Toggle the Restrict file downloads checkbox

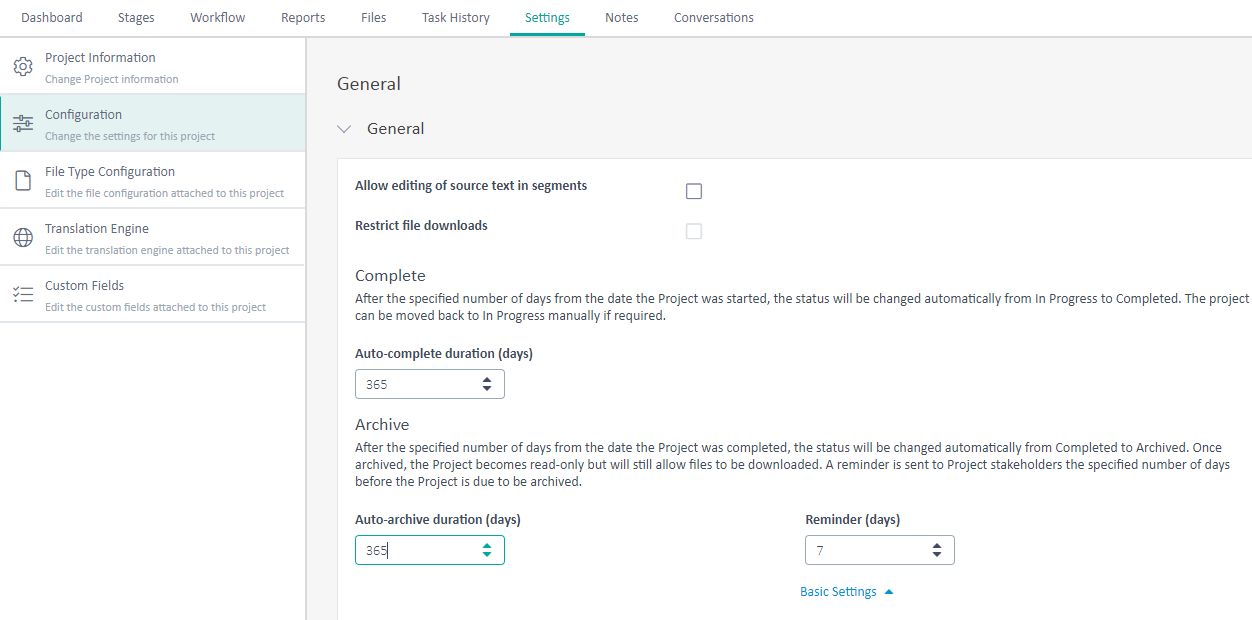(x=694, y=231)
